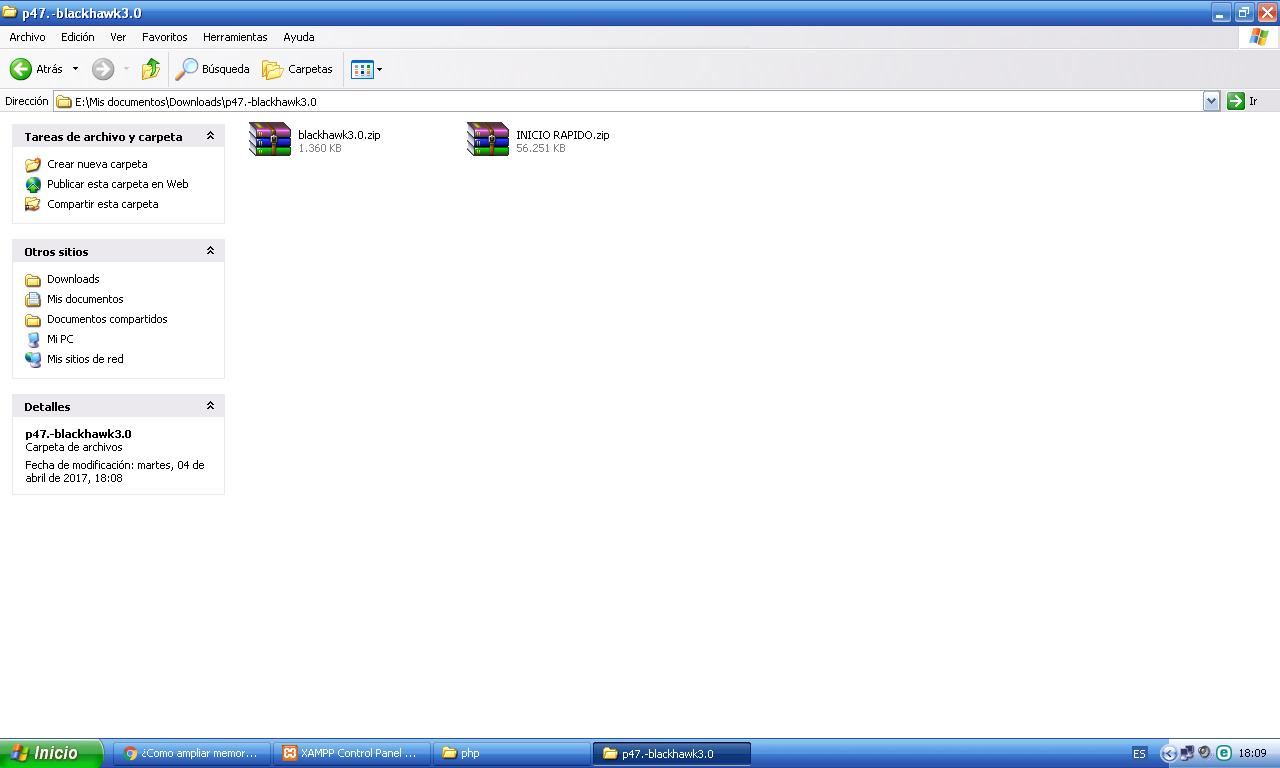
Task: Expand the address bar dropdown
Action: 1211,101
